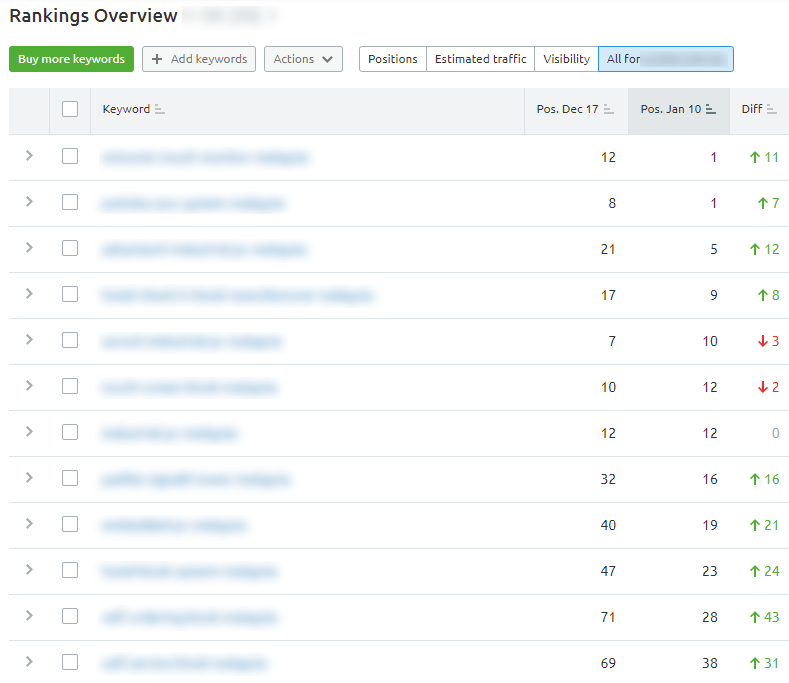Switch to the Visibility tab

coord(567,59)
